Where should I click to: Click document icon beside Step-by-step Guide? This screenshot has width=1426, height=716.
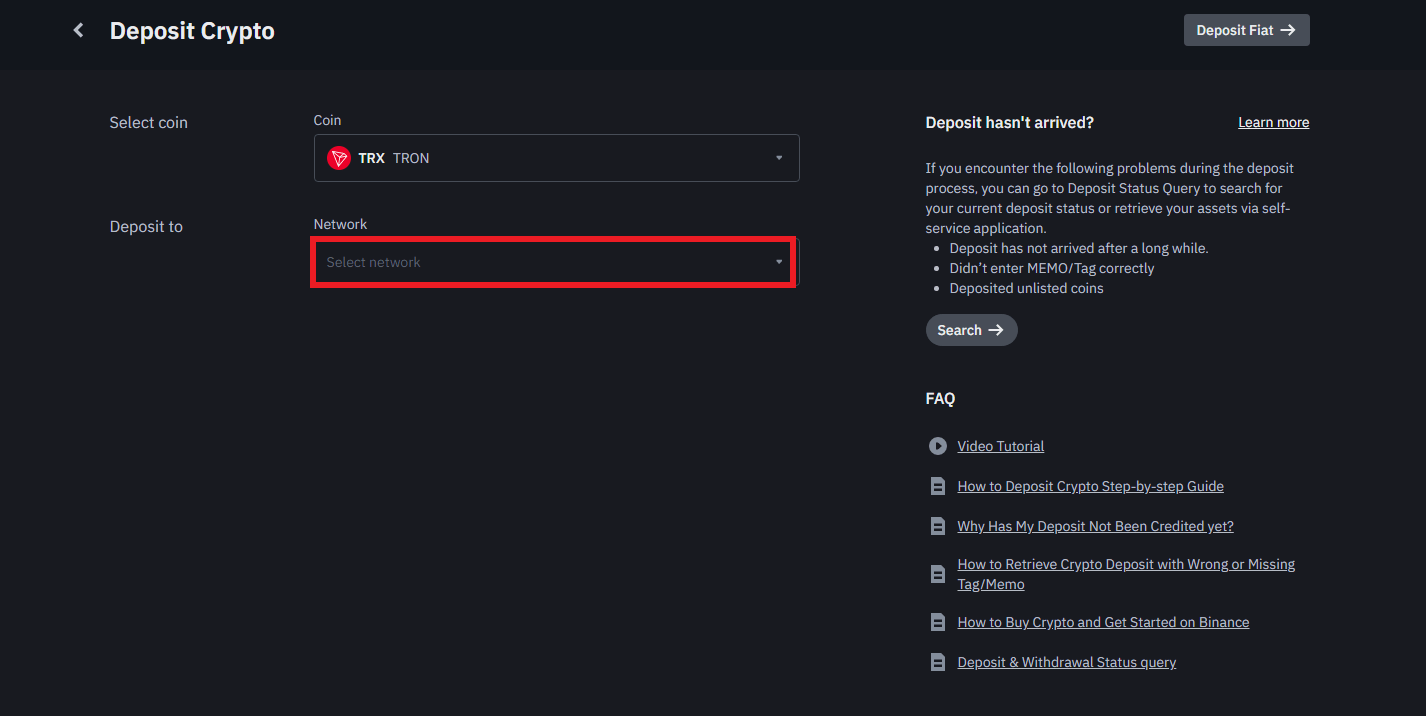click(x=937, y=487)
